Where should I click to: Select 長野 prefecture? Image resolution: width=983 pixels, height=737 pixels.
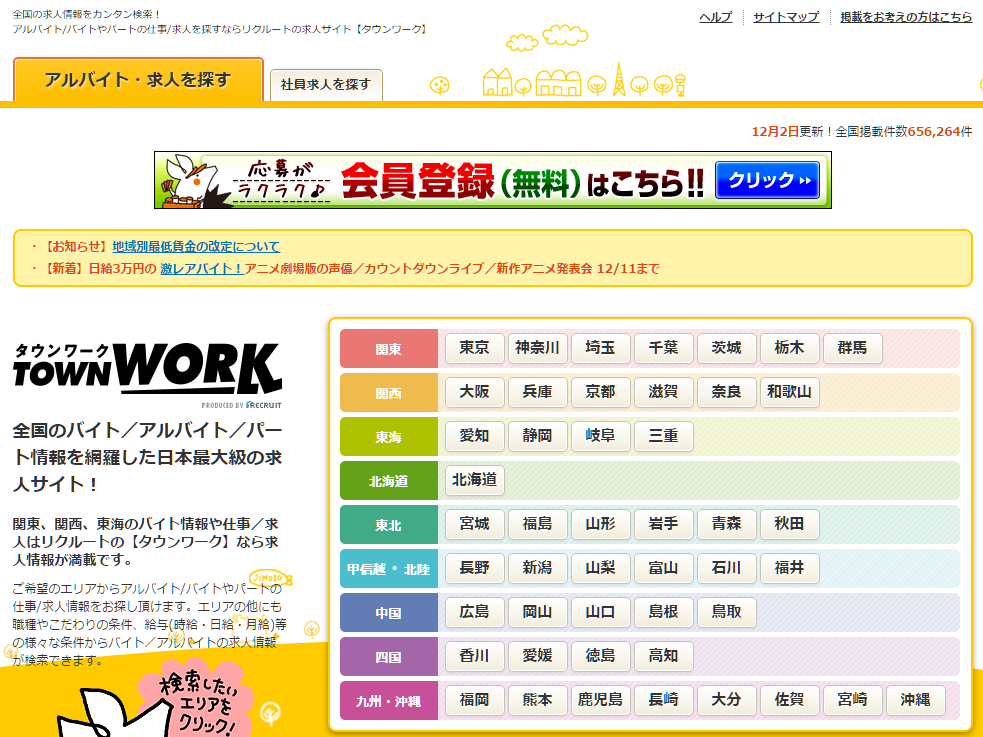pos(475,568)
